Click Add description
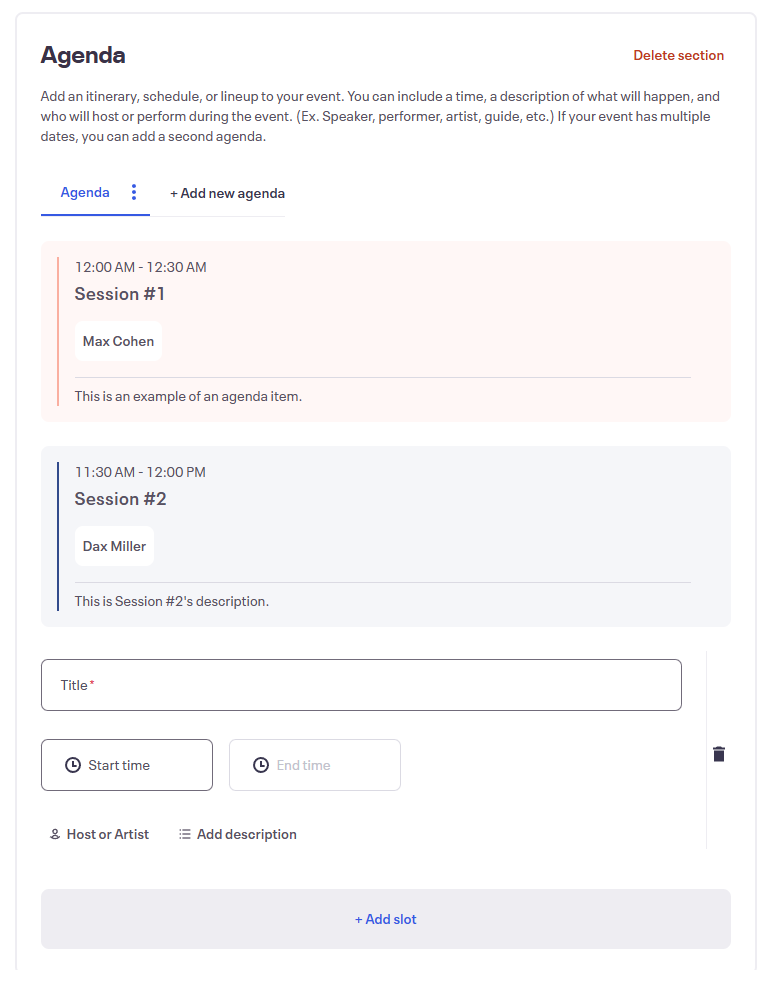Image resolution: width=770 pixels, height=984 pixels. point(246,833)
